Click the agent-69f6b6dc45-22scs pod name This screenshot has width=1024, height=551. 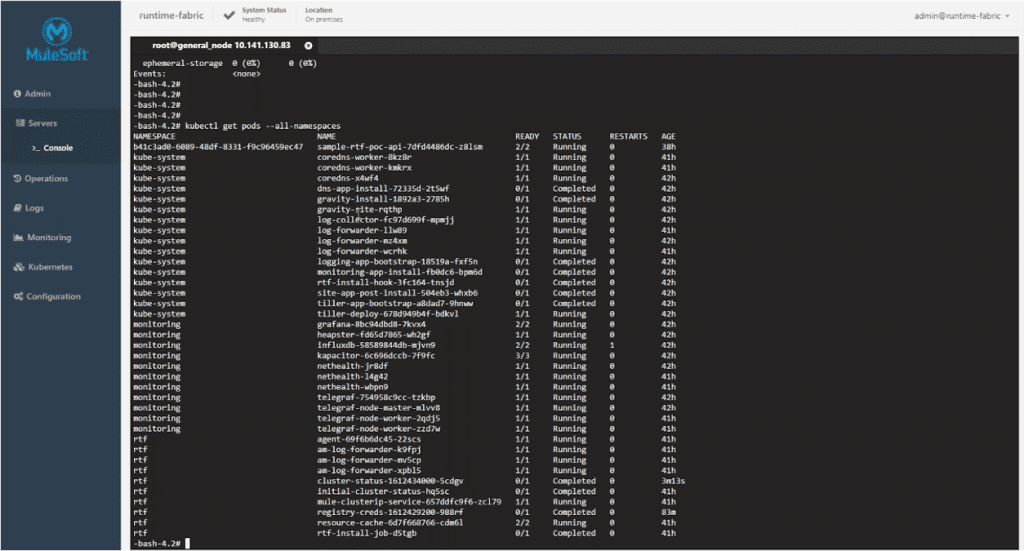[369, 439]
